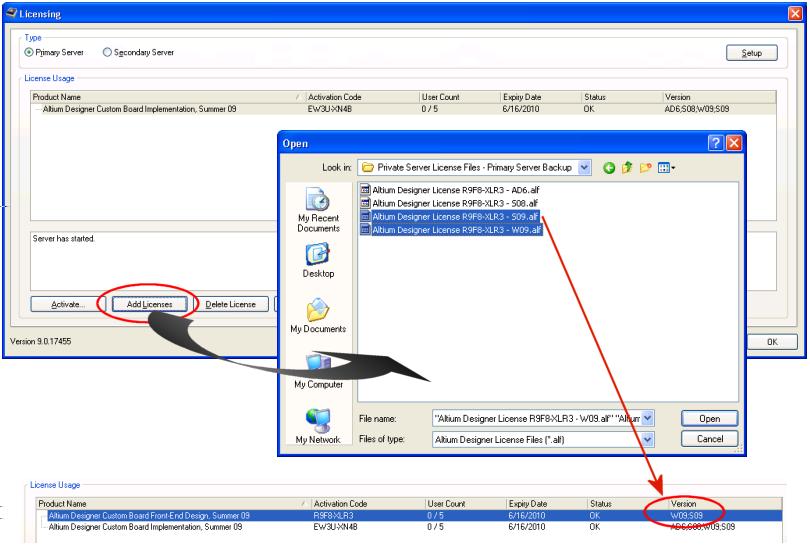The height and width of the screenshot is (549, 810).
Task: Select the Custom Board Implementation row in top list
Action: click(x=403, y=109)
